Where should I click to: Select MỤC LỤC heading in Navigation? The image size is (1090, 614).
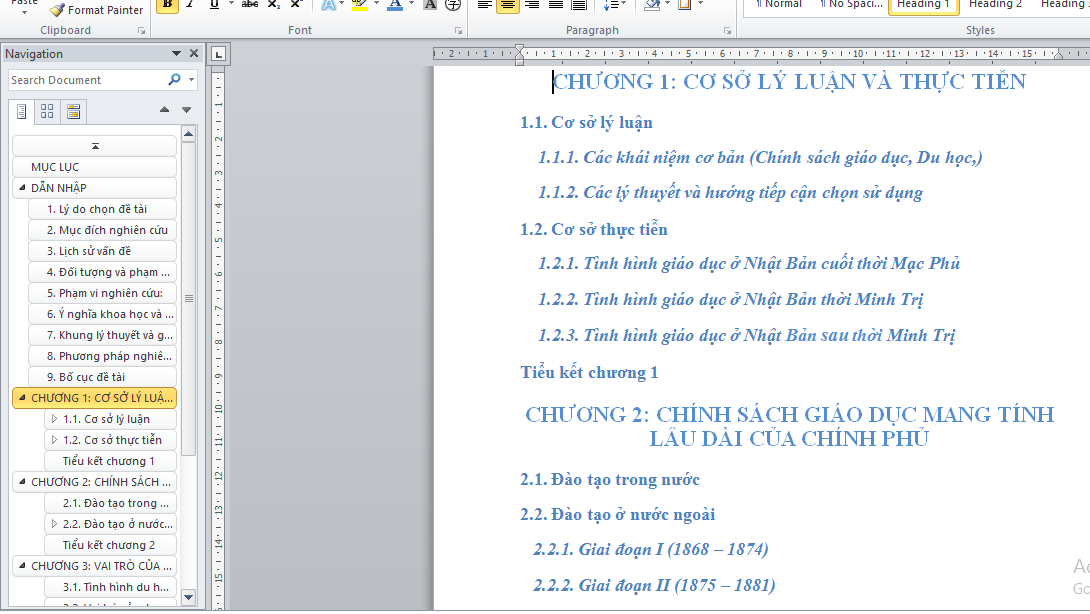95,167
